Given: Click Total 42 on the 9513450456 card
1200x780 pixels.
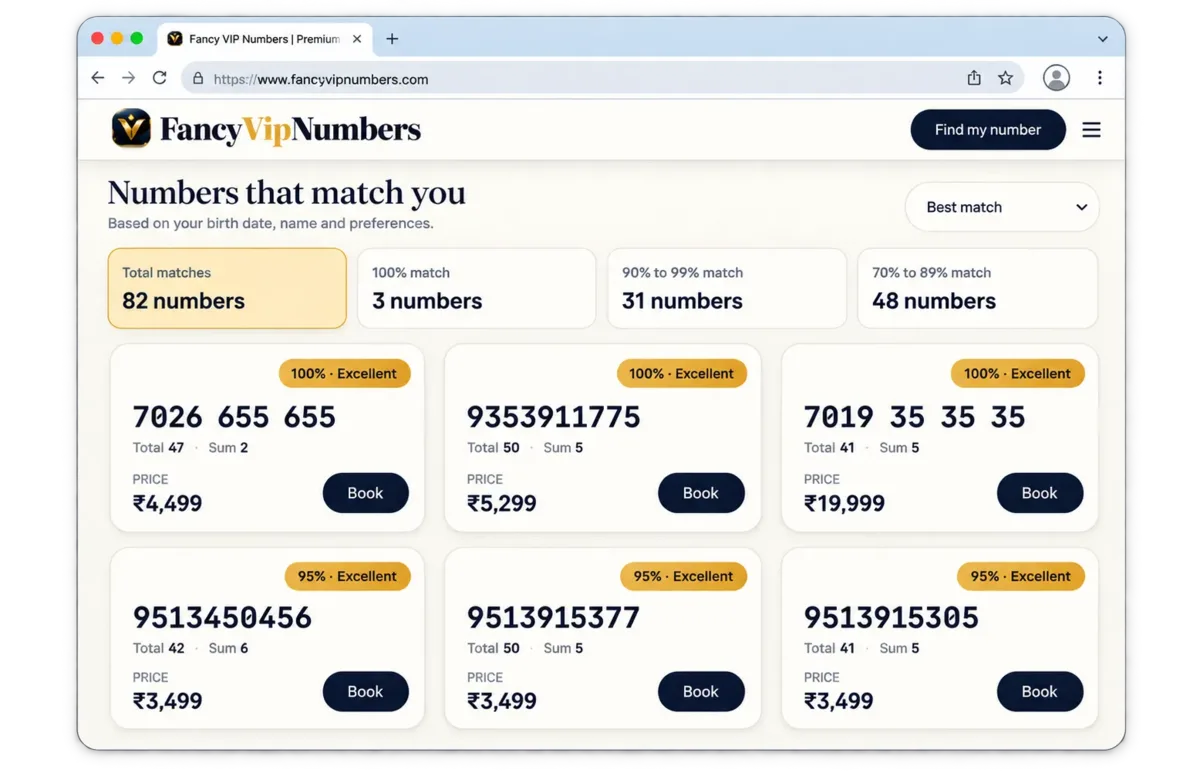Looking at the screenshot, I should (158, 648).
